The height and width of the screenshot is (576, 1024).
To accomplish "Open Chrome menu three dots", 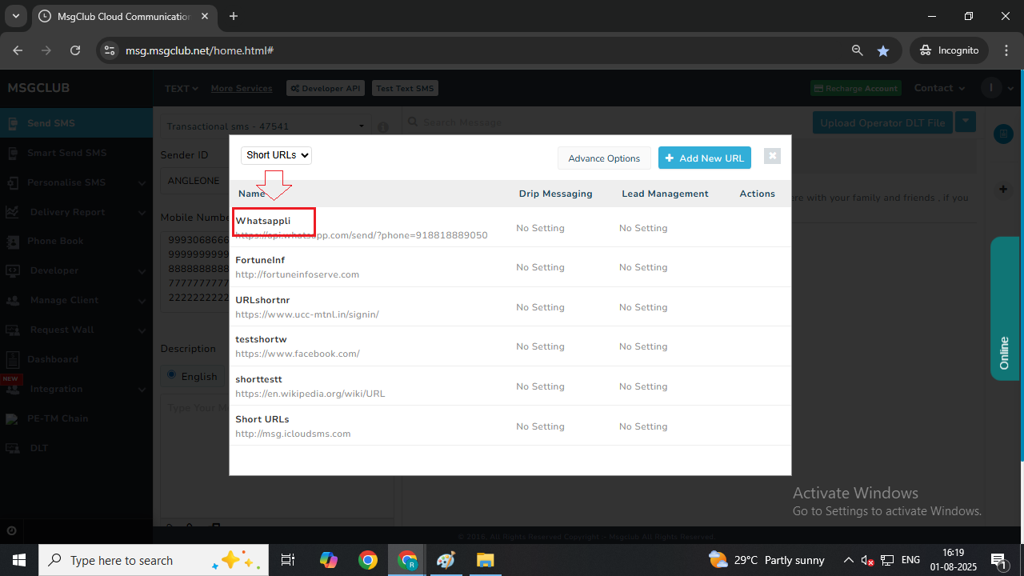I will point(1006,50).
